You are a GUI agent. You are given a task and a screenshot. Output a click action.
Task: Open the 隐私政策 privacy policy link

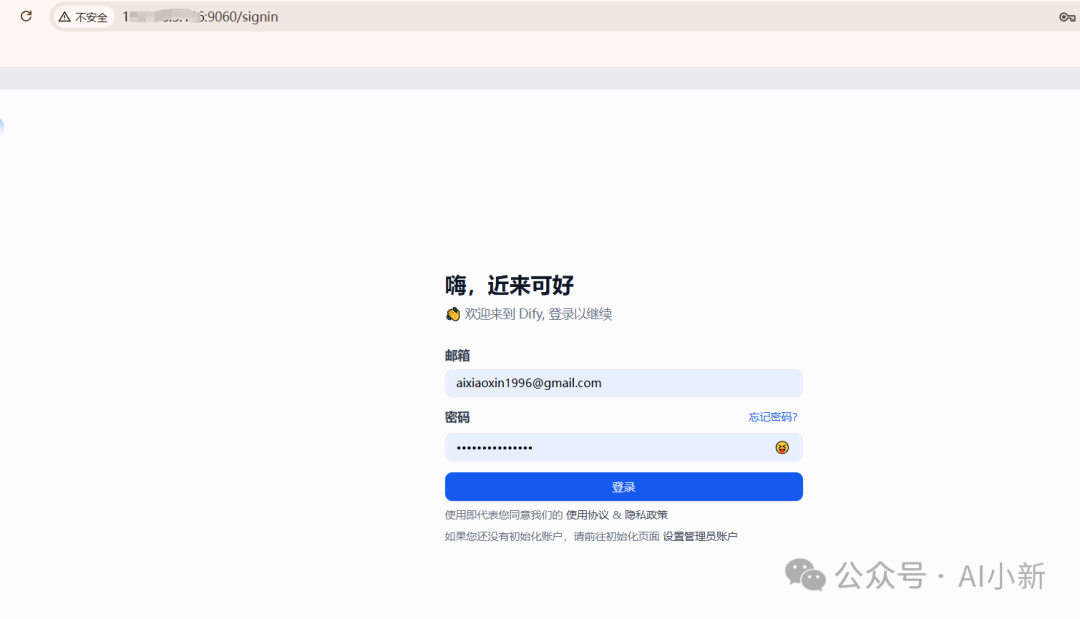[x=649, y=513]
